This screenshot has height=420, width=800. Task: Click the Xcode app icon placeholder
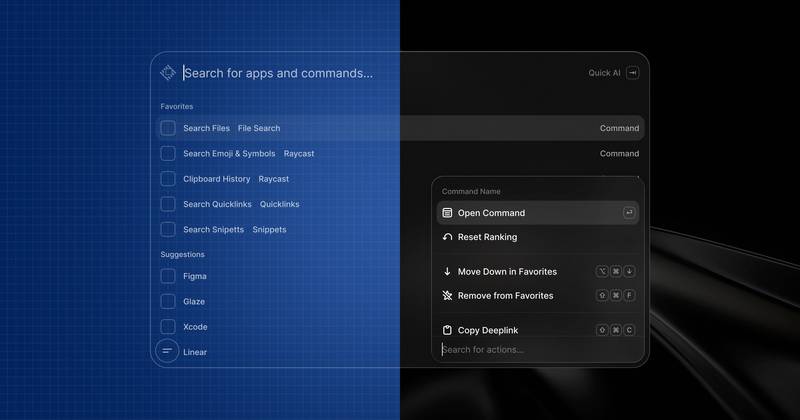pyautogui.click(x=168, y=327)
